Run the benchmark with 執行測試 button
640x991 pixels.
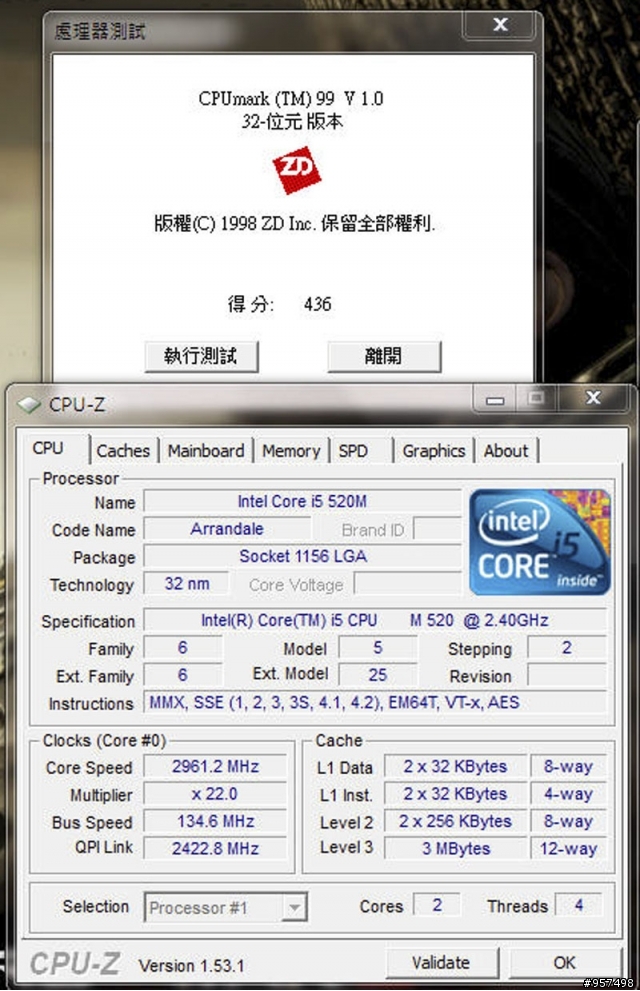click(x=201, y=356)
